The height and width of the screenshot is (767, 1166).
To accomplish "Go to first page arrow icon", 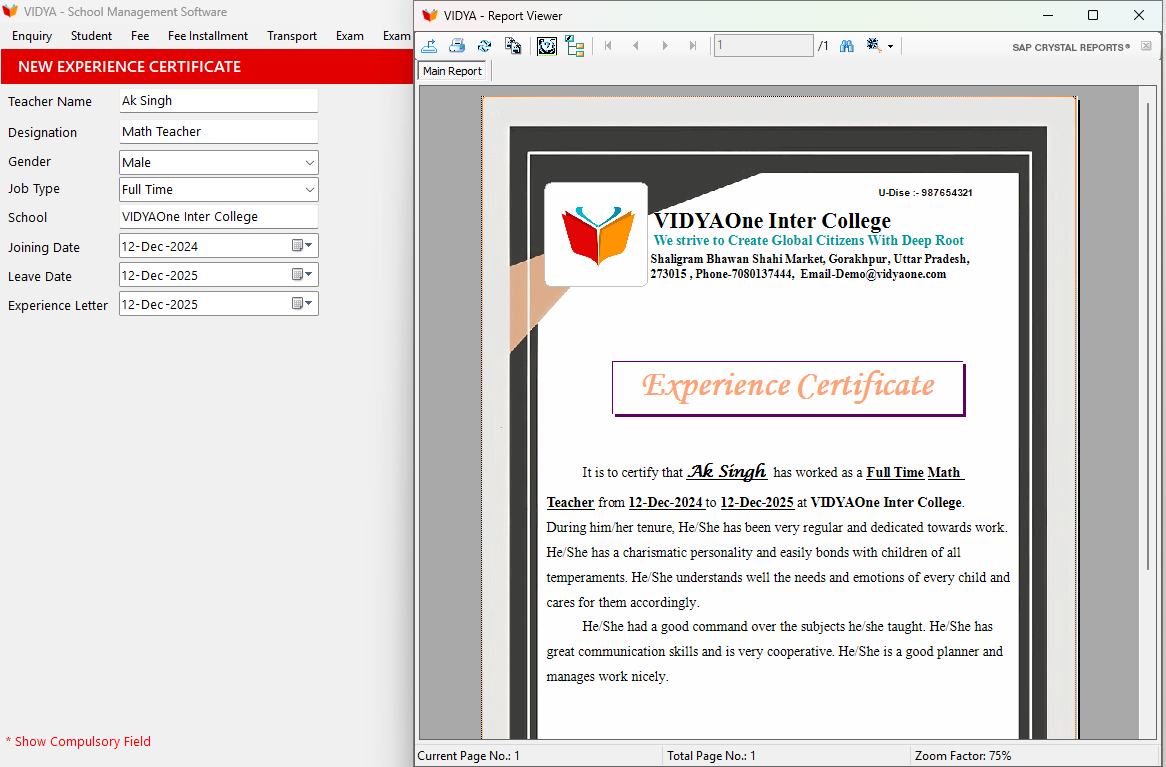I will point(608,46).
